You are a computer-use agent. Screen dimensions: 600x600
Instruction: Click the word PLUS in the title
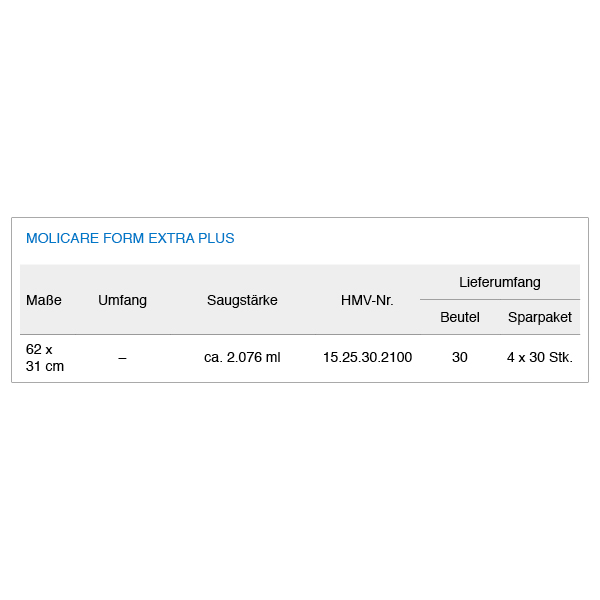point(216,238)
